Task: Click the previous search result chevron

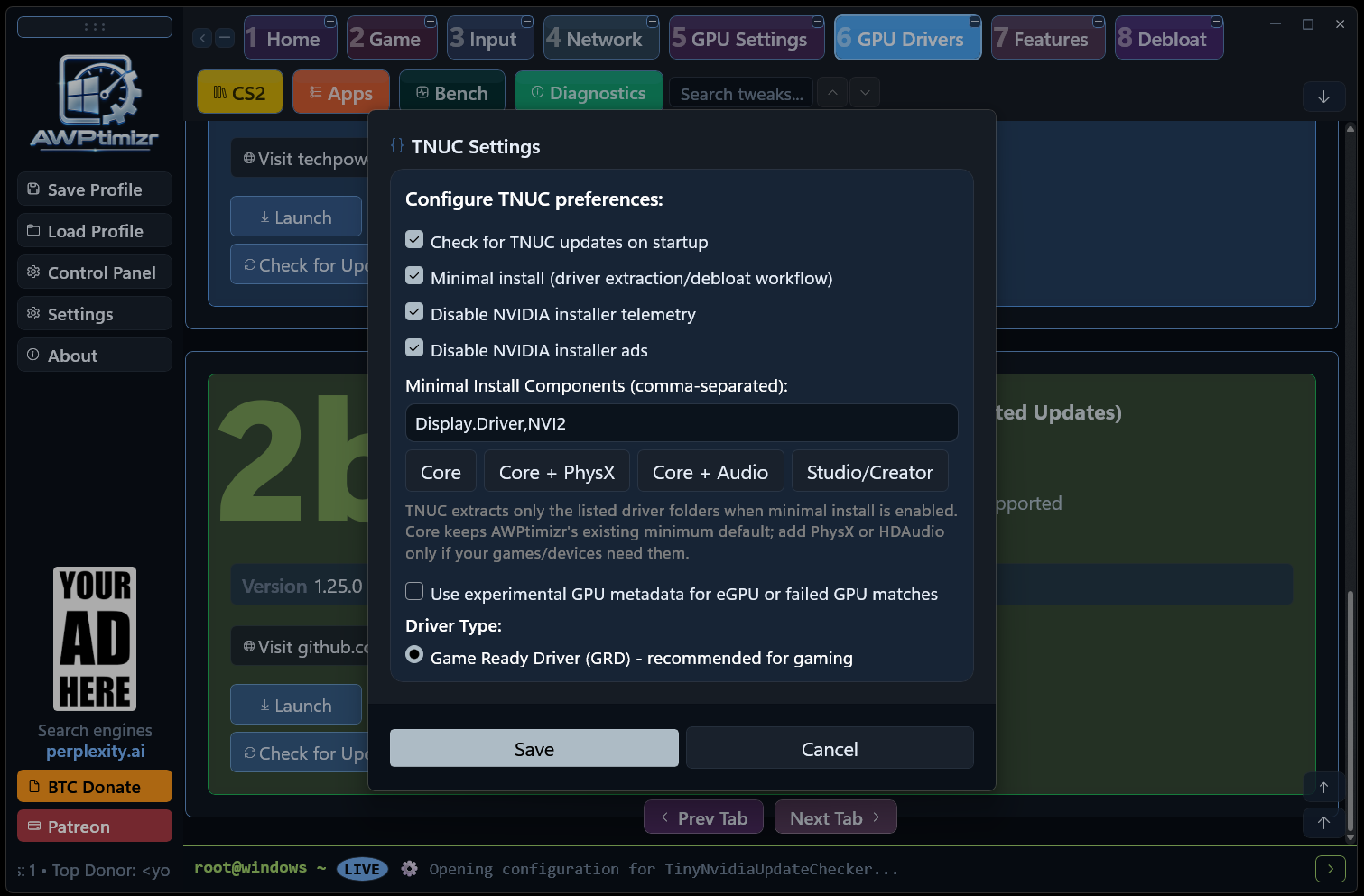Action: [x=832, y=92]
